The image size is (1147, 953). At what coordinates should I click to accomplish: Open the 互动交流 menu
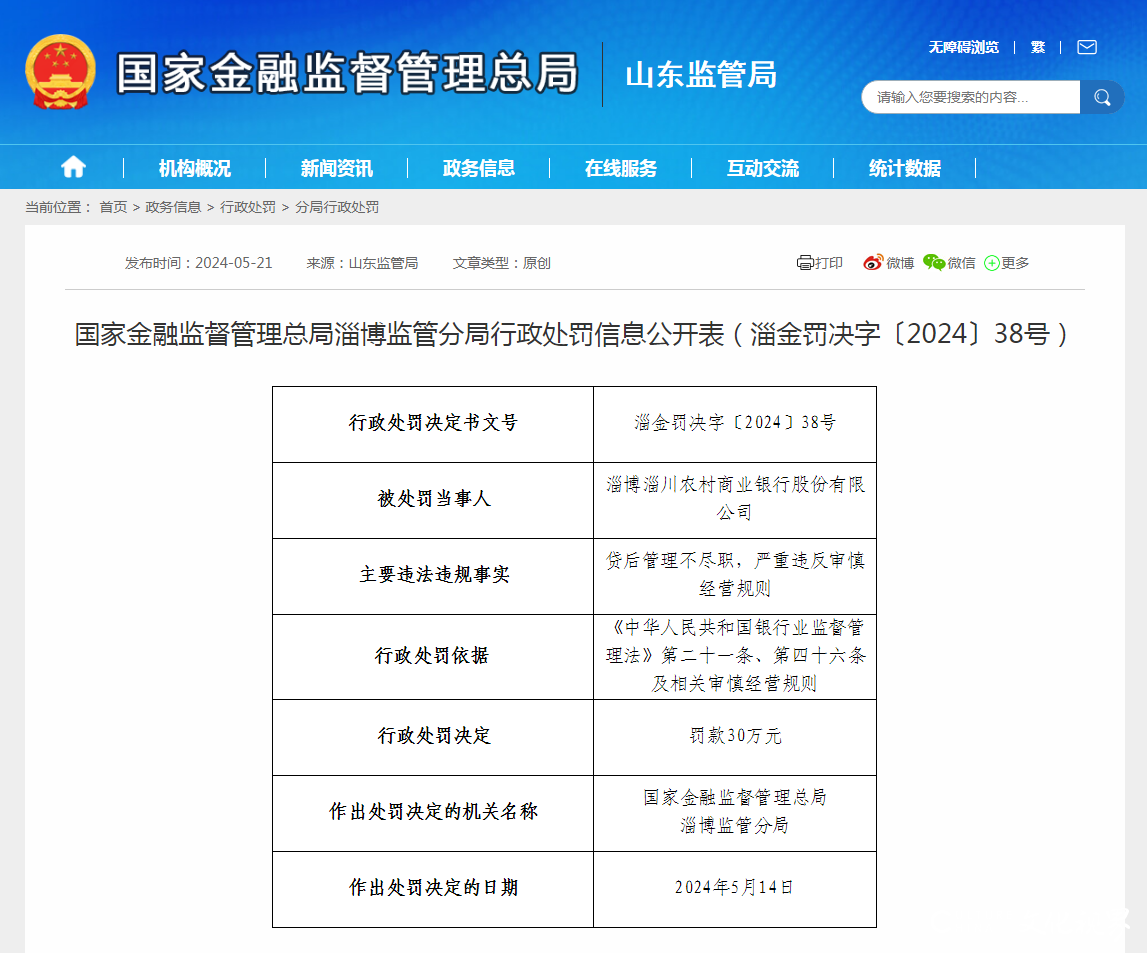[x=762, y=168]
